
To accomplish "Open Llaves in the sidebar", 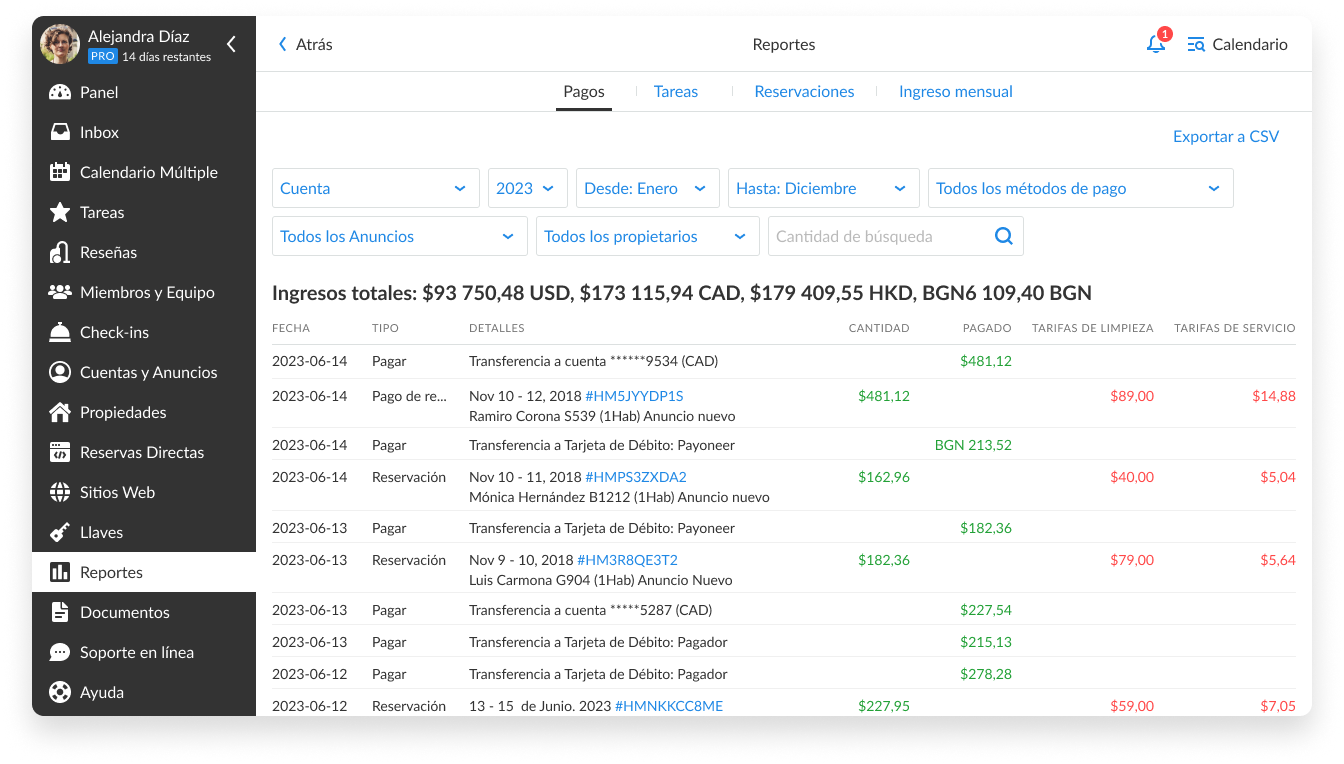I will [101, 532].
